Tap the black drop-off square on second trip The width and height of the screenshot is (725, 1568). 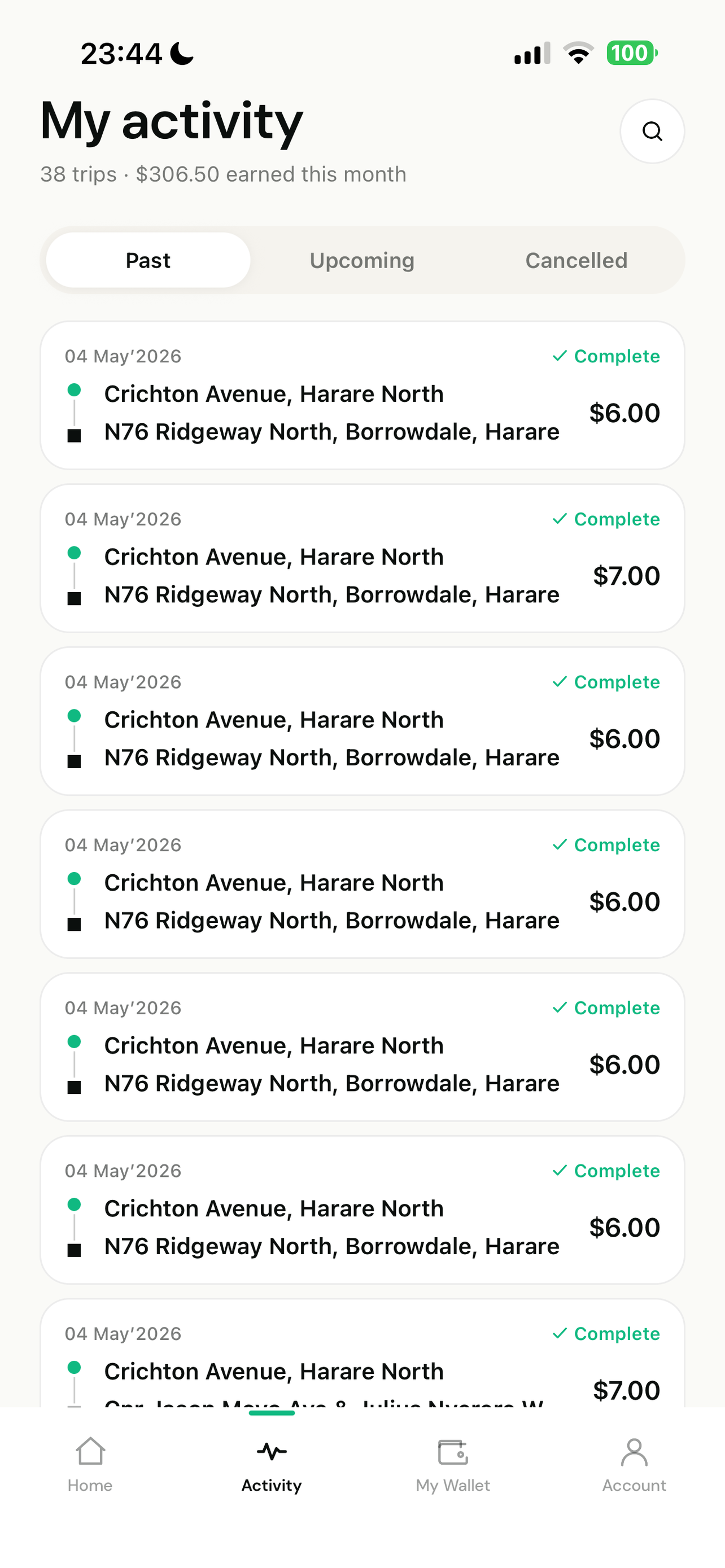(x=75, y=598)
